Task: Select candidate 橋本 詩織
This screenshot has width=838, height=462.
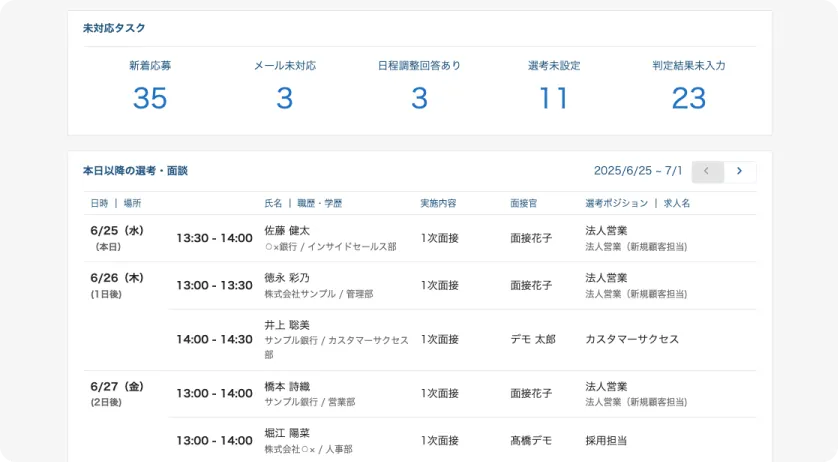Action: click(287, 386)
